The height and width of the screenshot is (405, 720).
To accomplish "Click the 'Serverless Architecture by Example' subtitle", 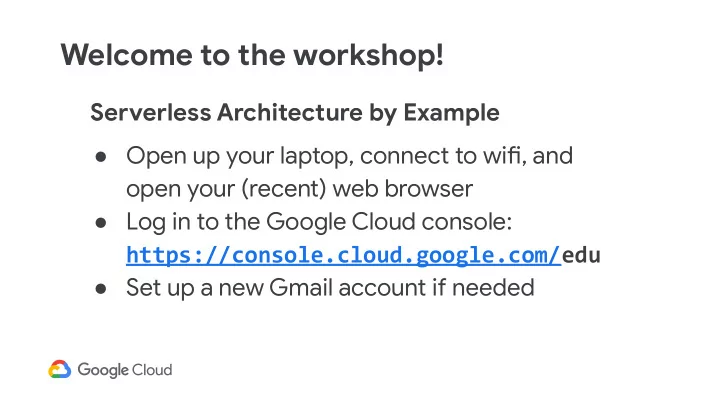I will click(x=295, y=113).
